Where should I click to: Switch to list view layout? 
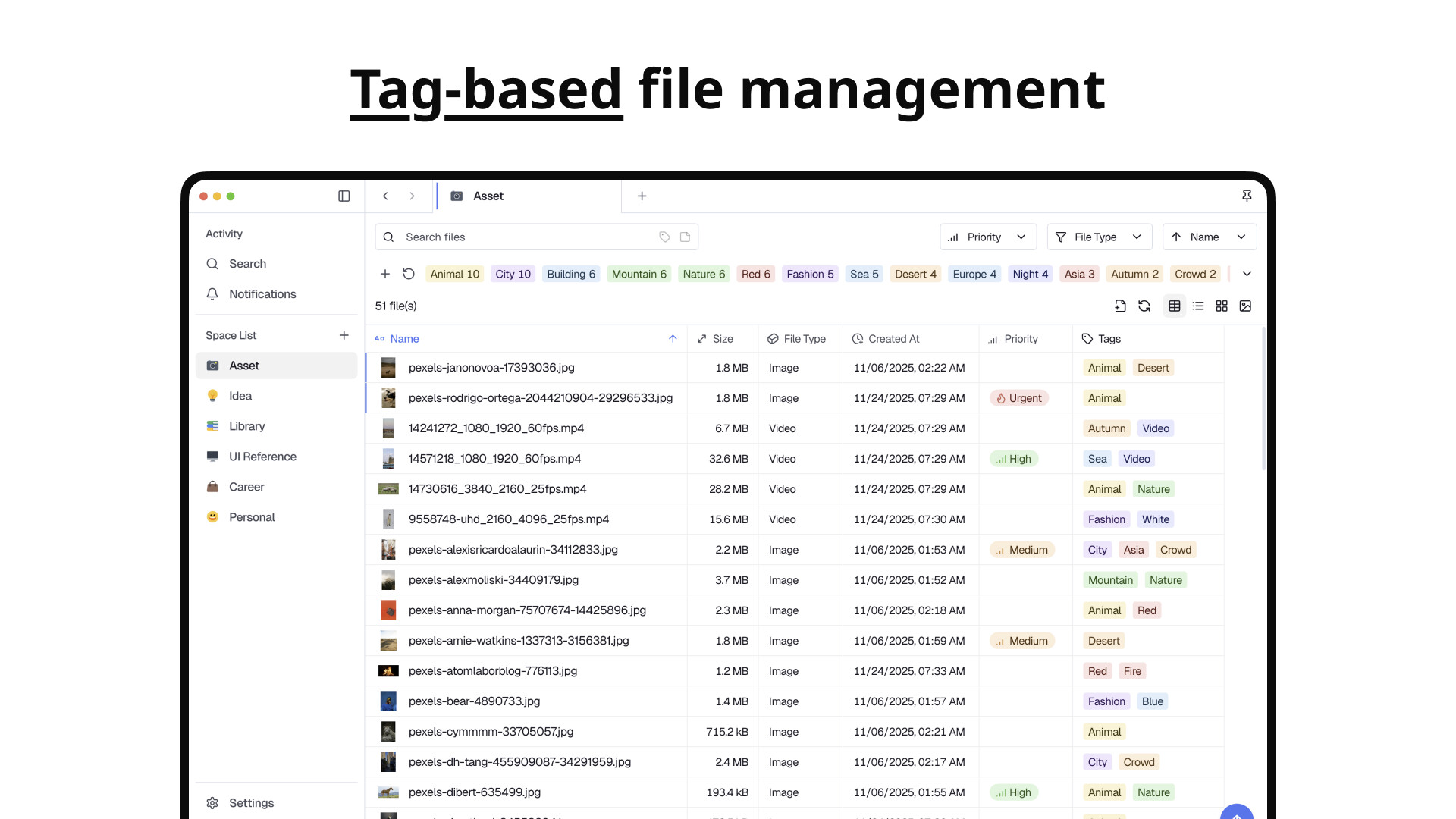(1198, 306)
